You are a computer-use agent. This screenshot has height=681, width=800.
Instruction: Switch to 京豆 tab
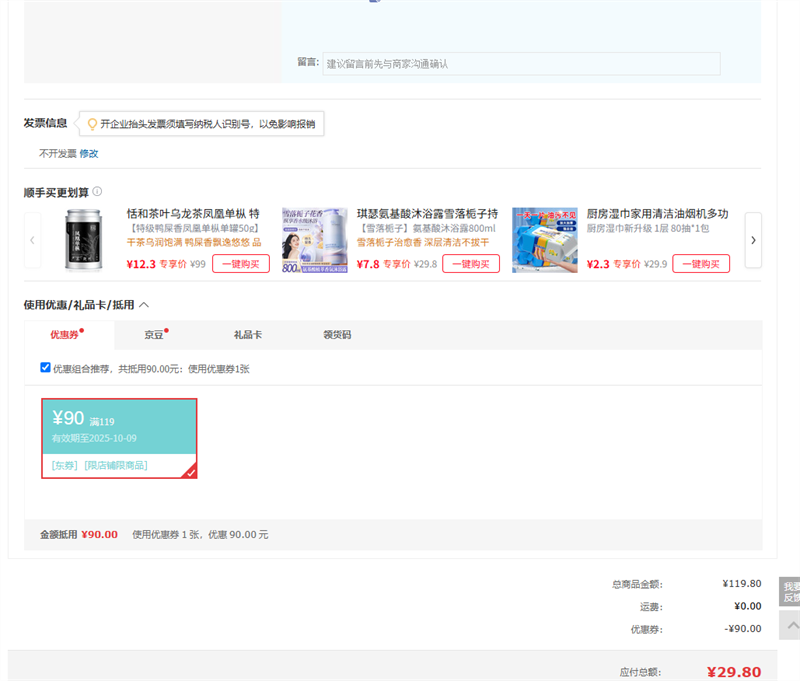point(154,335)
